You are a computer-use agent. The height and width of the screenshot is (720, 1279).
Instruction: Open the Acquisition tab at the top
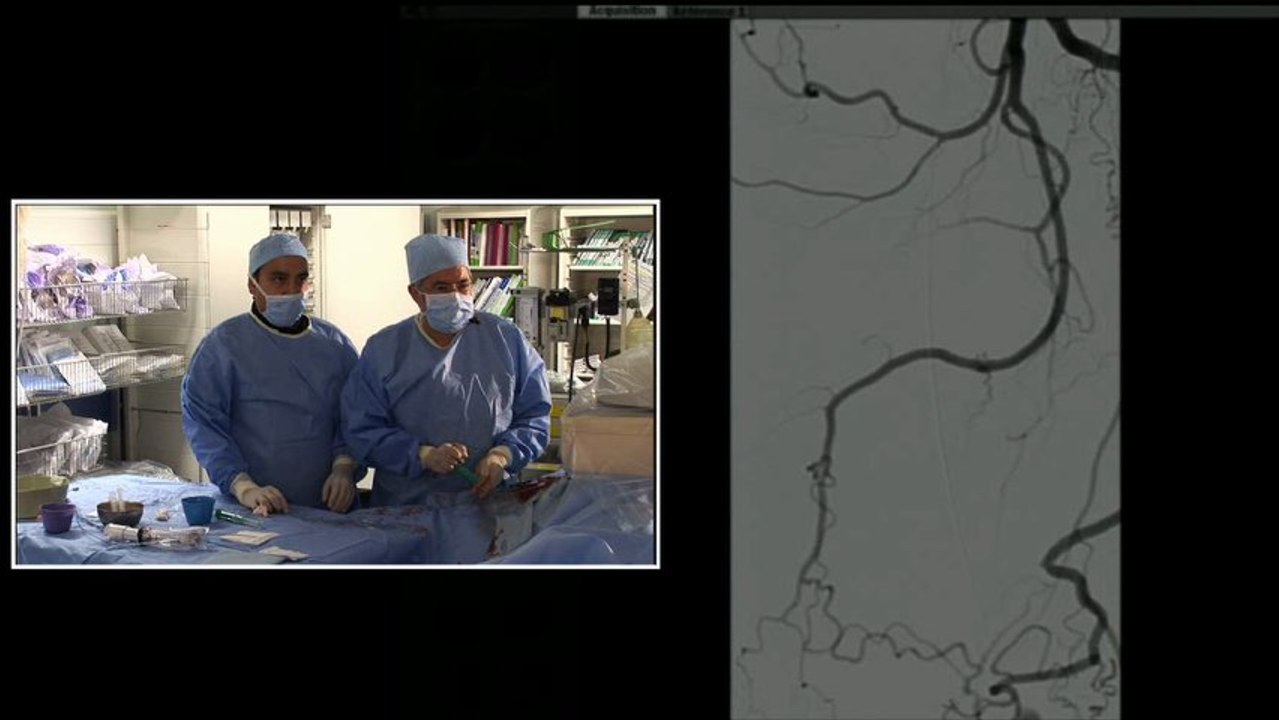click(x=621, y=11)
